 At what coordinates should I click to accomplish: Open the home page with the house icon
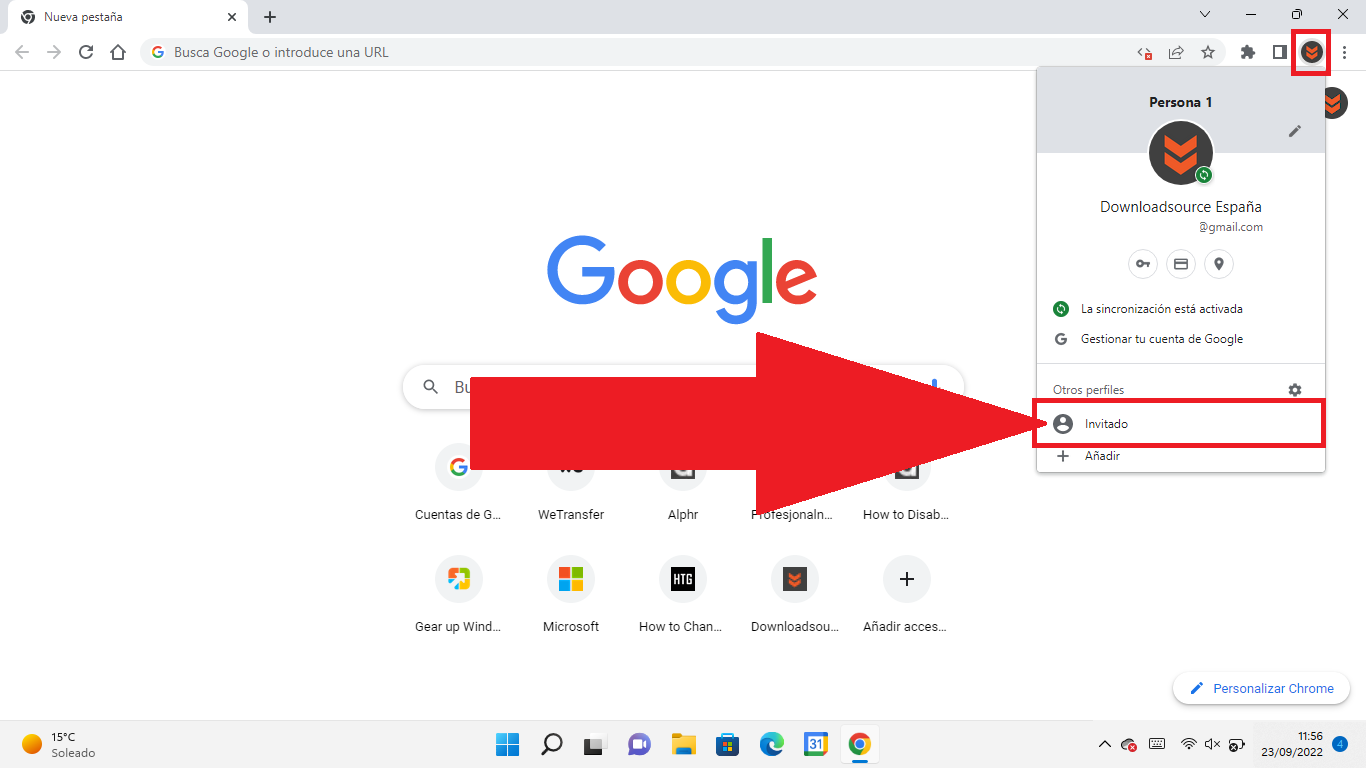tap(118, 52)
